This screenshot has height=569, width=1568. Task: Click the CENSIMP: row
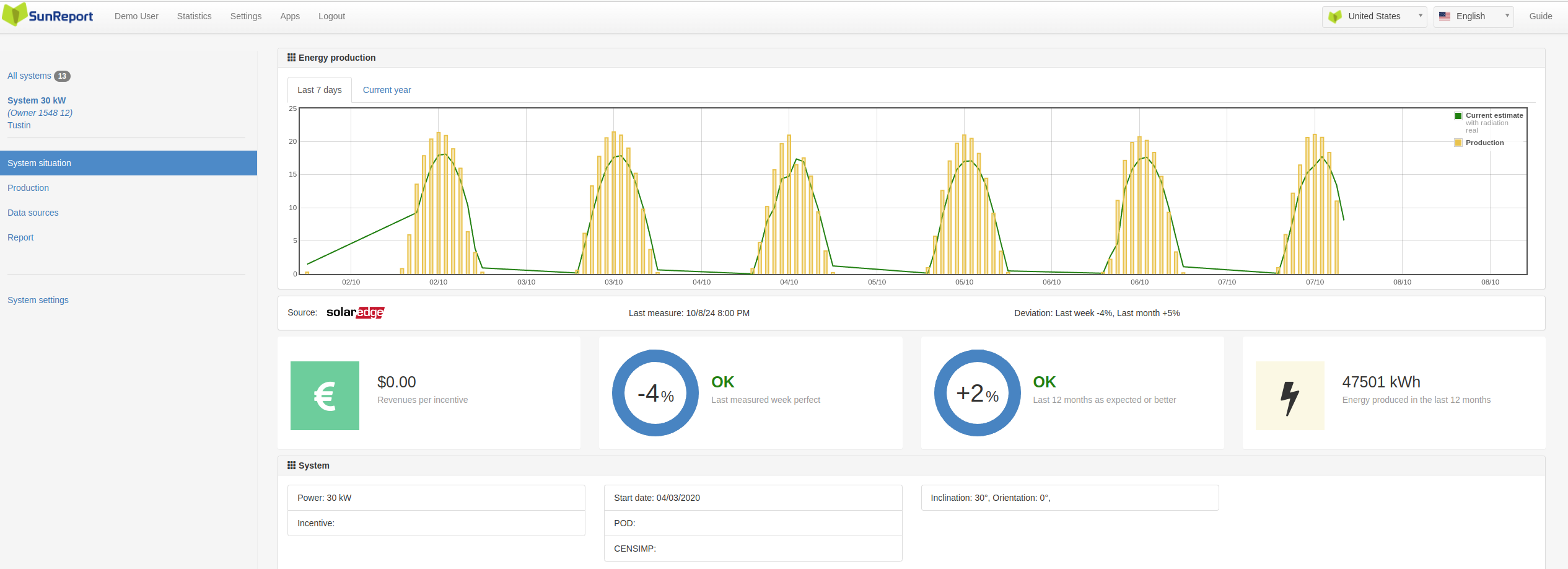[753, 549]
